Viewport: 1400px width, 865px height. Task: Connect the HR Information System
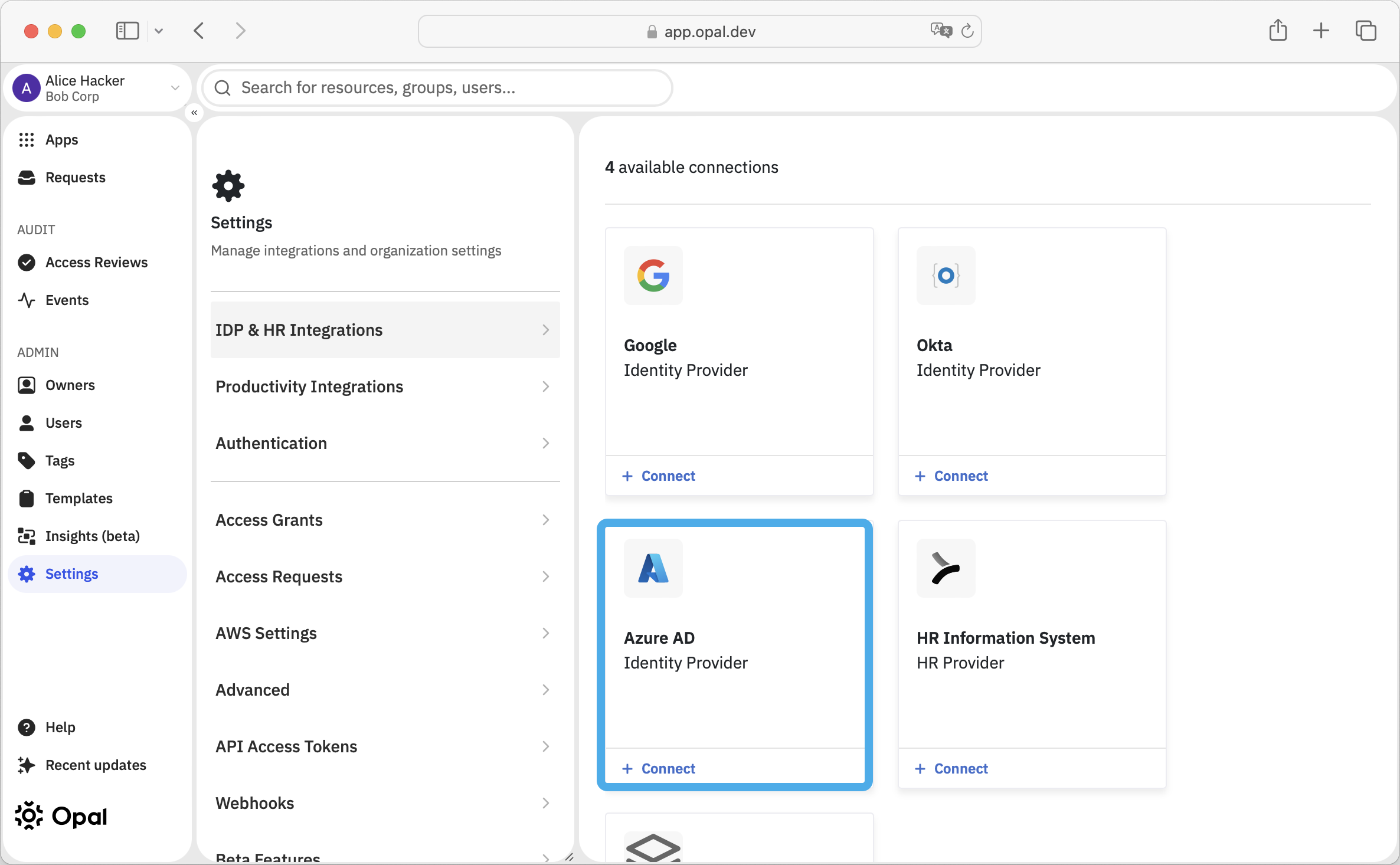point(951,769)
